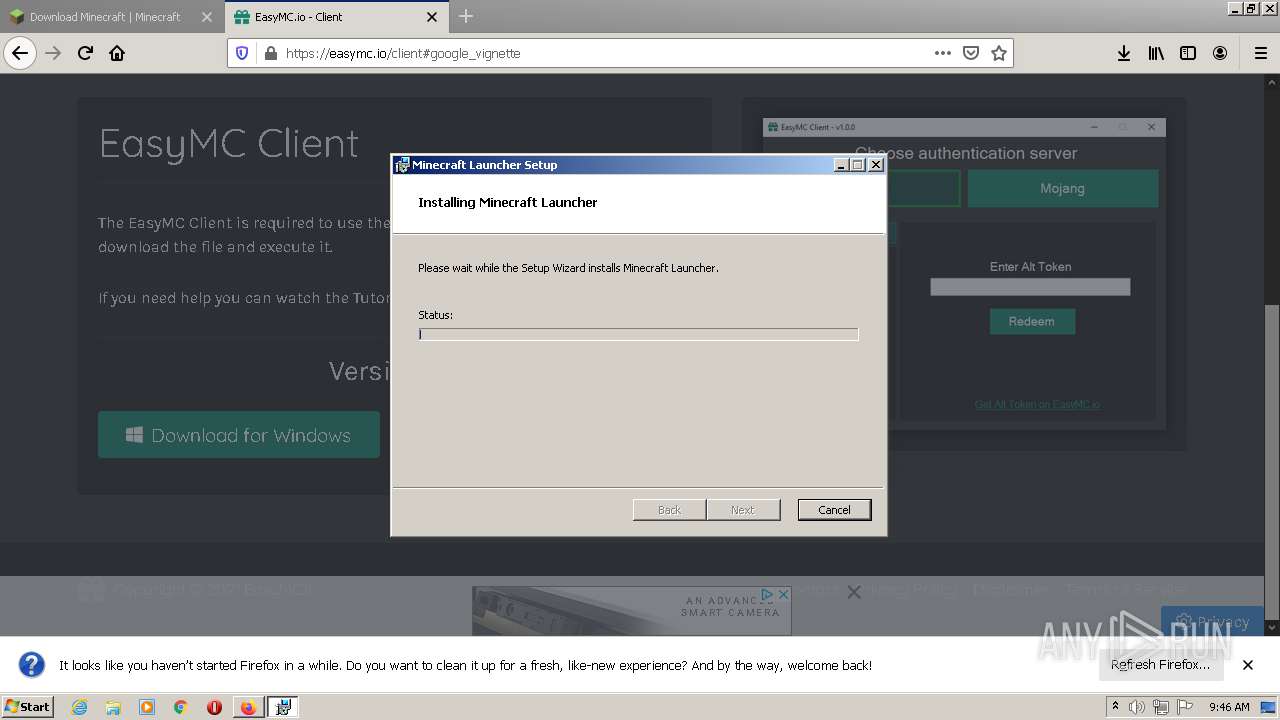Toggle the sidebar view
The image size is (1280, 720).
pyautogui.click(x=1188, y=53)
